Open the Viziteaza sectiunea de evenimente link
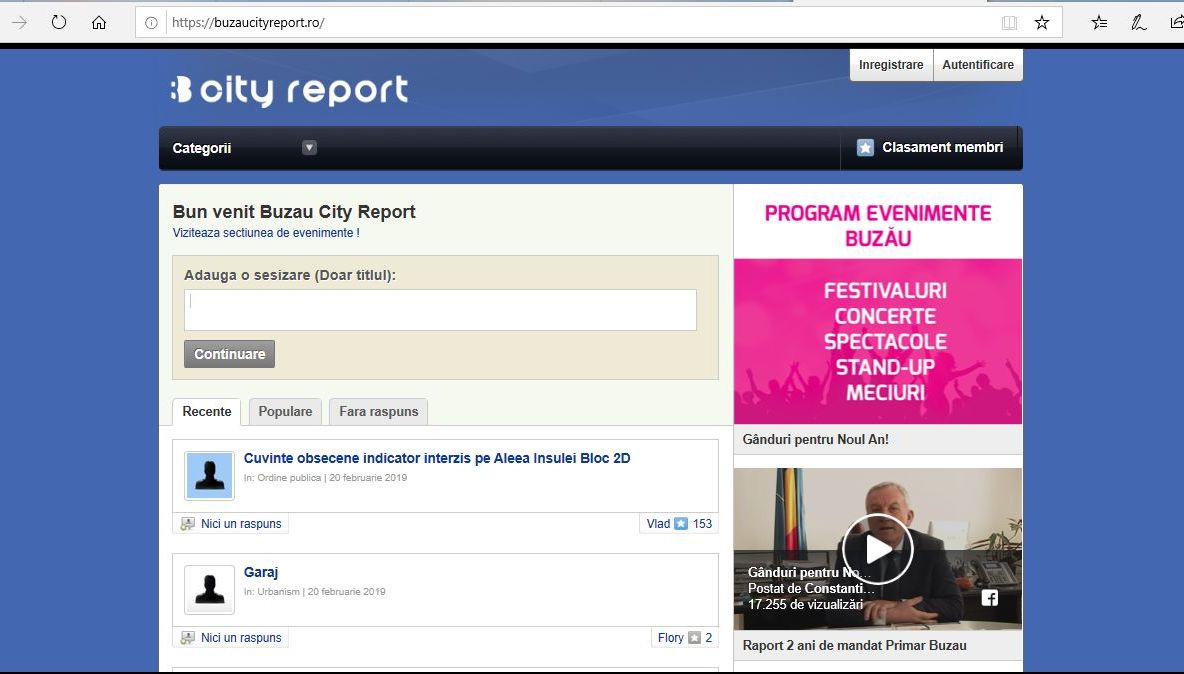 pos(266,233)
